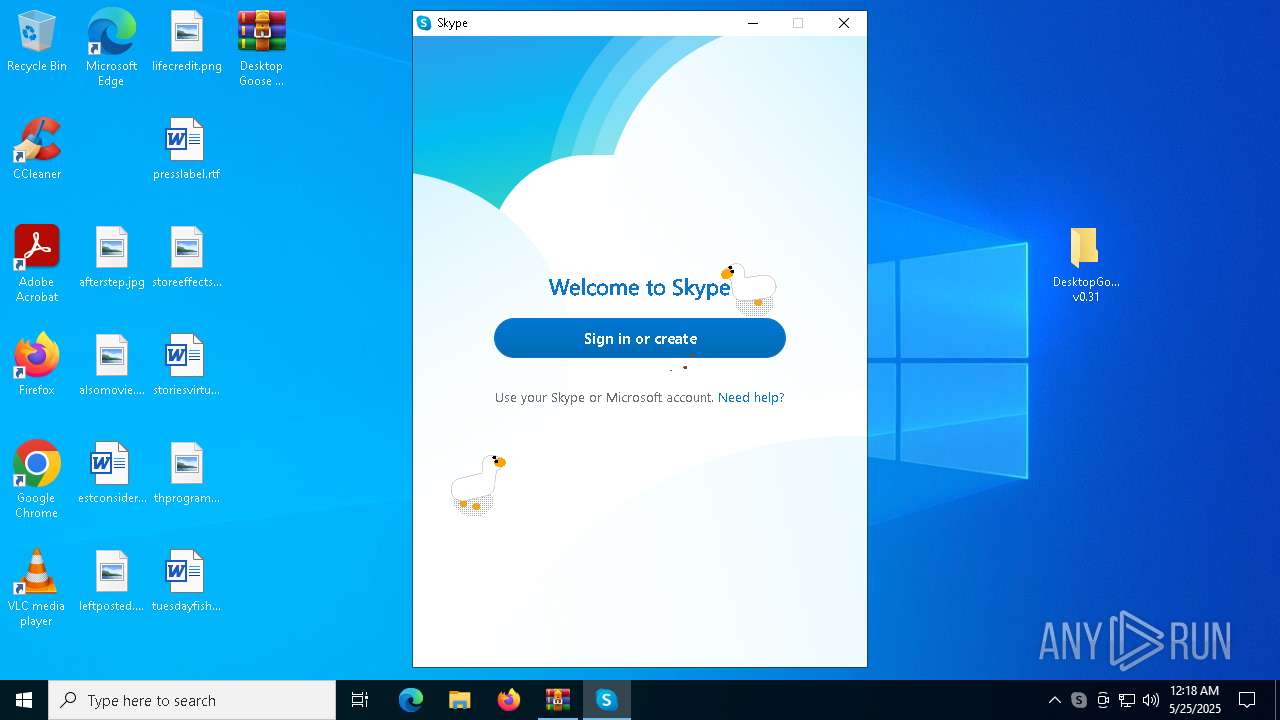Open Task View on the taskbar

(x=360, y=700)
